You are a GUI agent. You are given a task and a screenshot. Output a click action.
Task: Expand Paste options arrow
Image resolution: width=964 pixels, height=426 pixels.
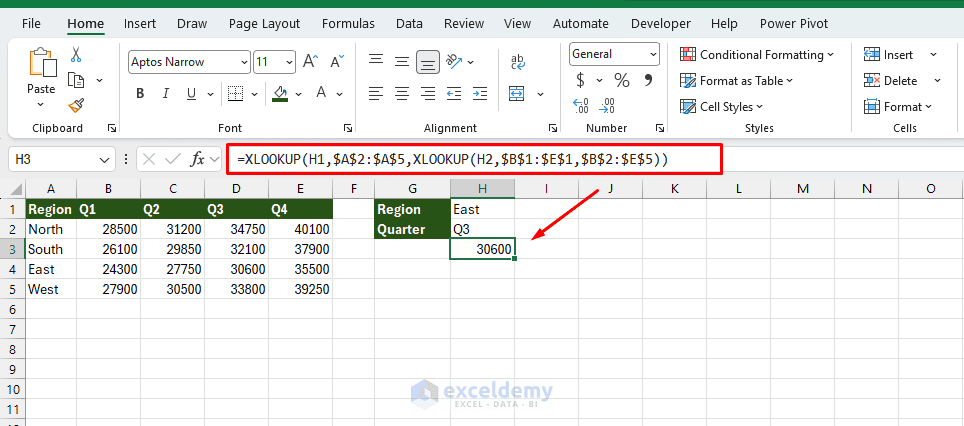click(x=41, y=105)
